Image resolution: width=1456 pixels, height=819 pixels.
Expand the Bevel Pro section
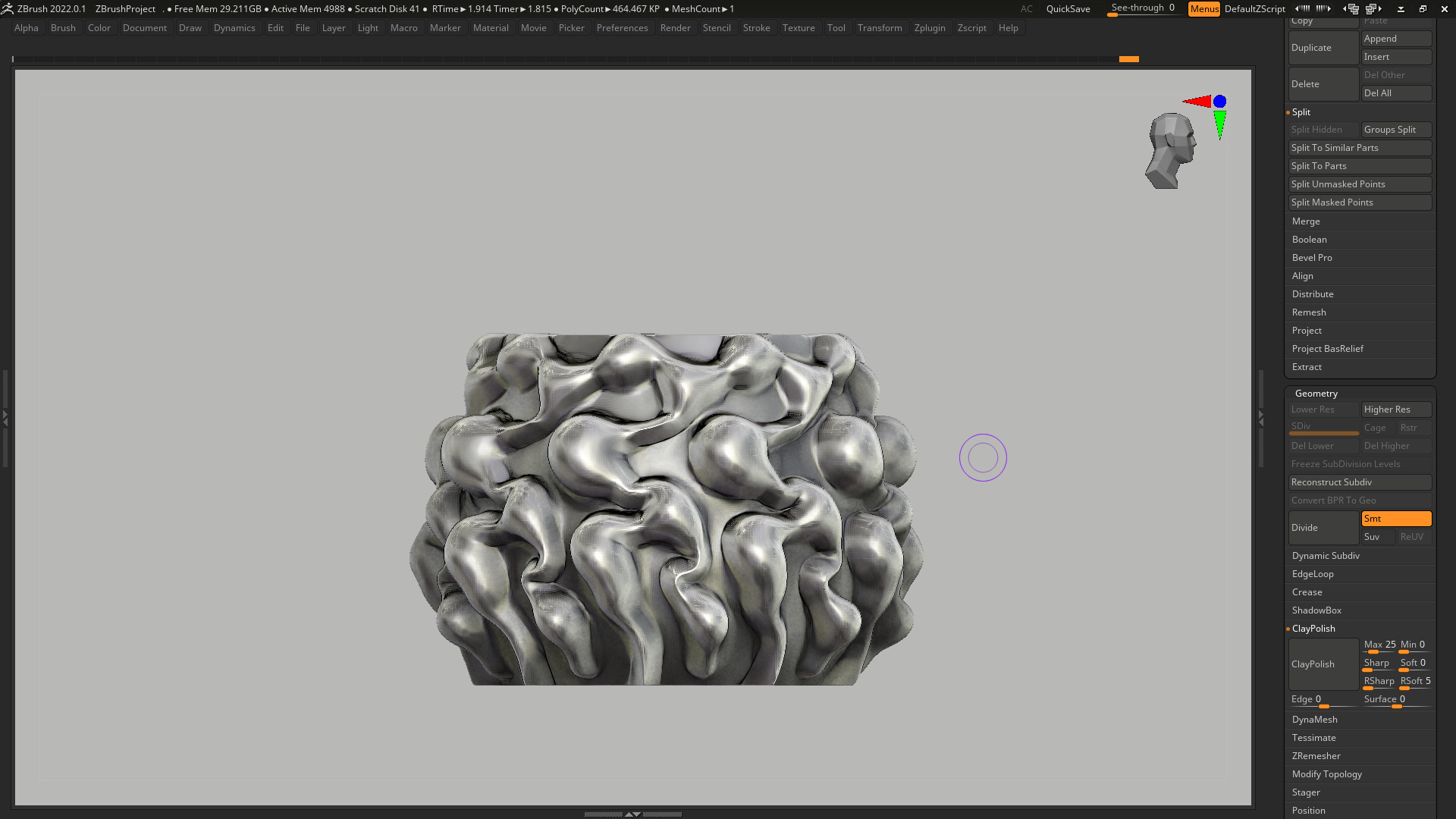point(1312,258)
